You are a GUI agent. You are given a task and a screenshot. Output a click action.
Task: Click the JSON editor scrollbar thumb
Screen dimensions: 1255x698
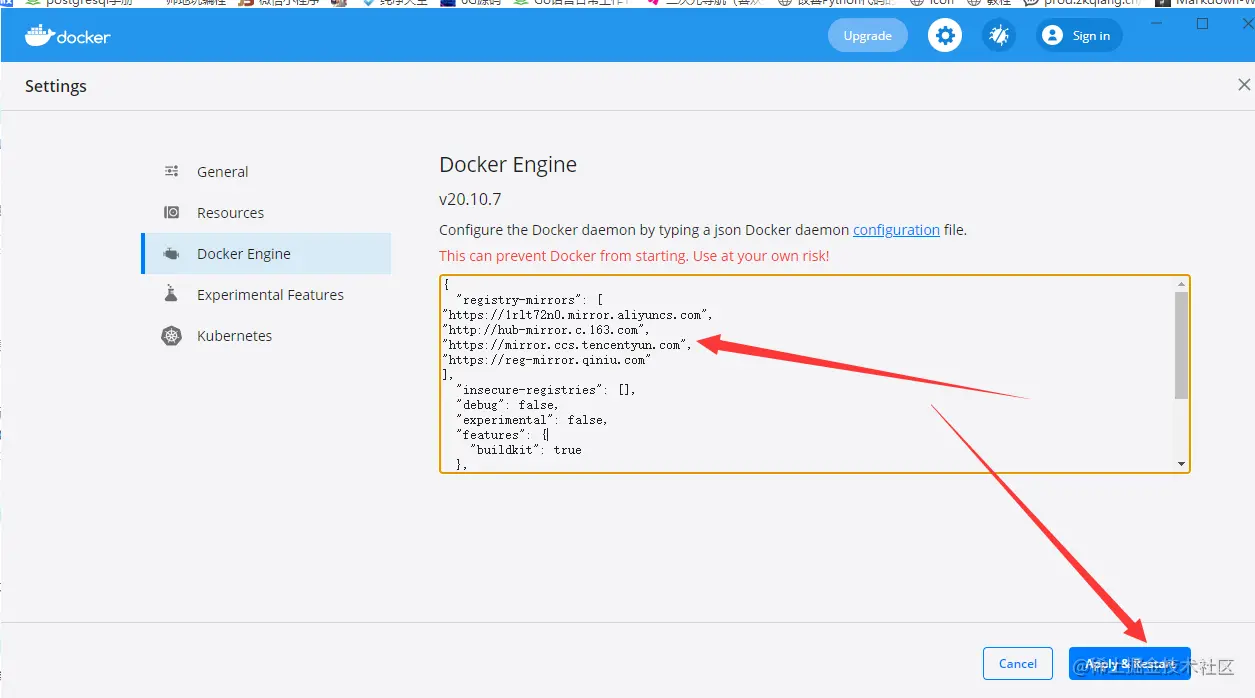click(x=1181, y=345)
